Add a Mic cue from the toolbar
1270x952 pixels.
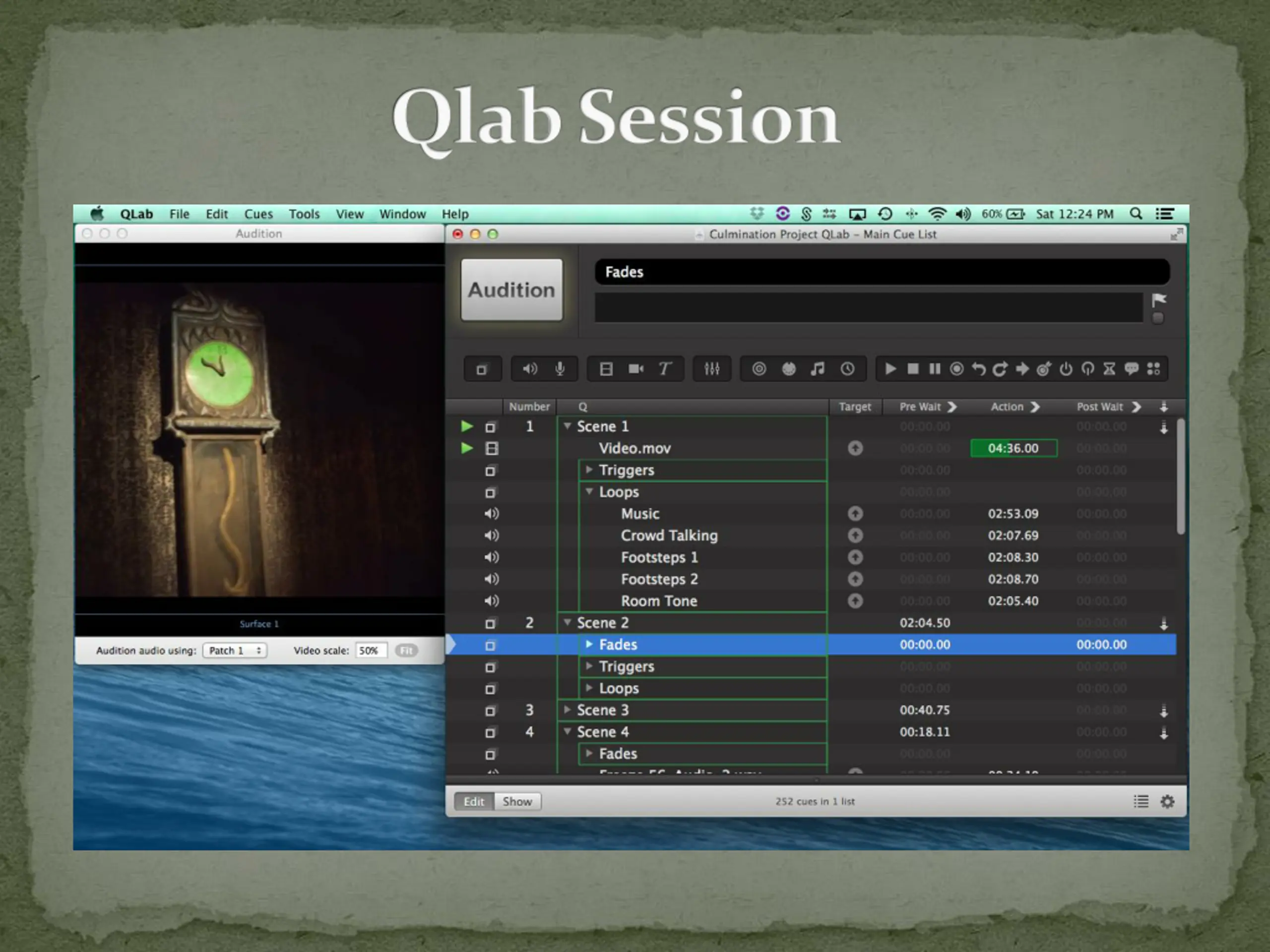tap(560, 369)
